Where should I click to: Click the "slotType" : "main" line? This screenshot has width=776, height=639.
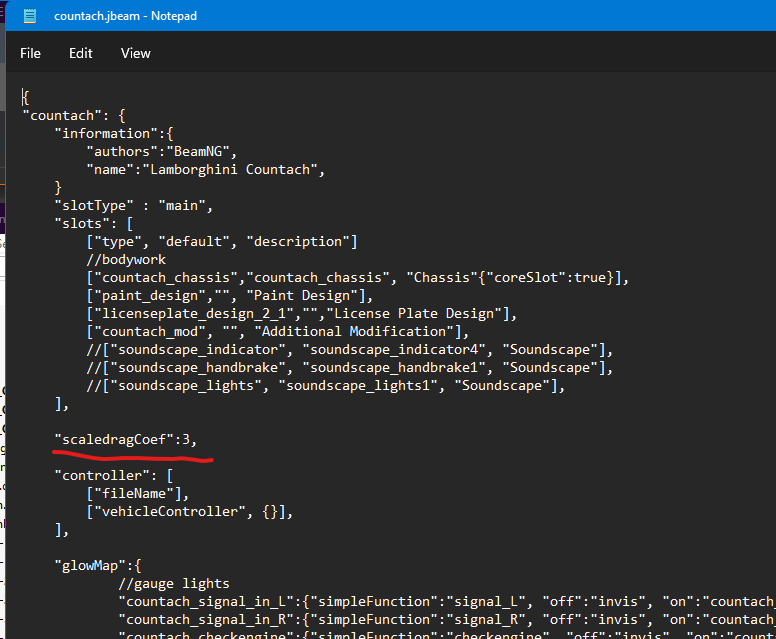134,205
